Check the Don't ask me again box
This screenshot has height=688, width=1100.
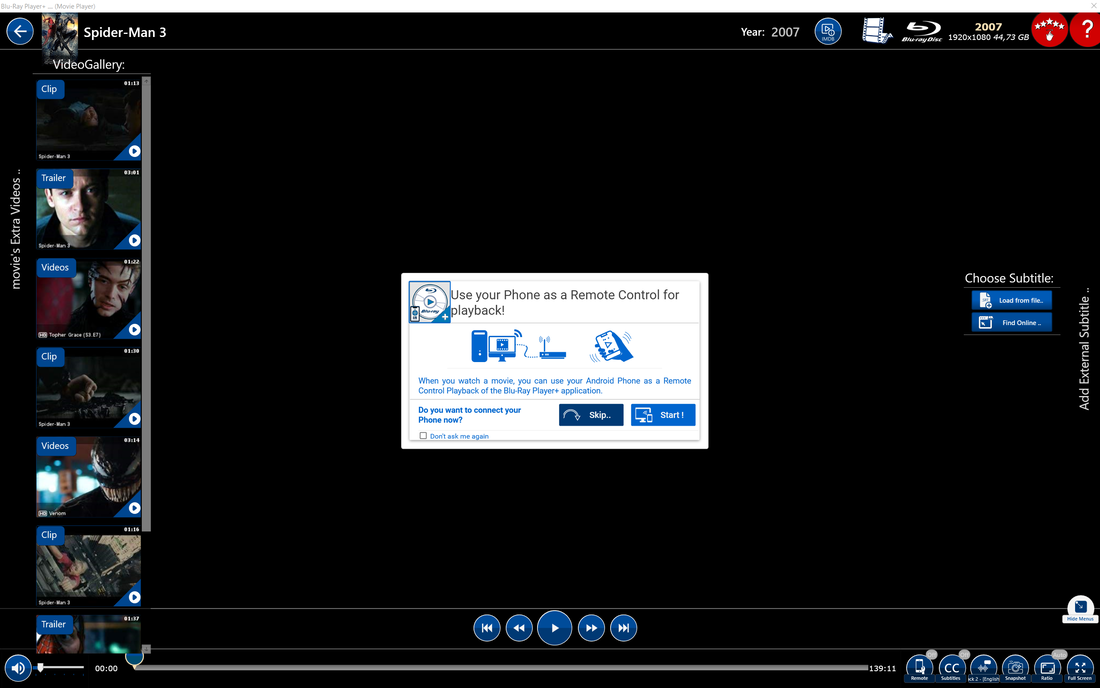[x=423, y=436]
